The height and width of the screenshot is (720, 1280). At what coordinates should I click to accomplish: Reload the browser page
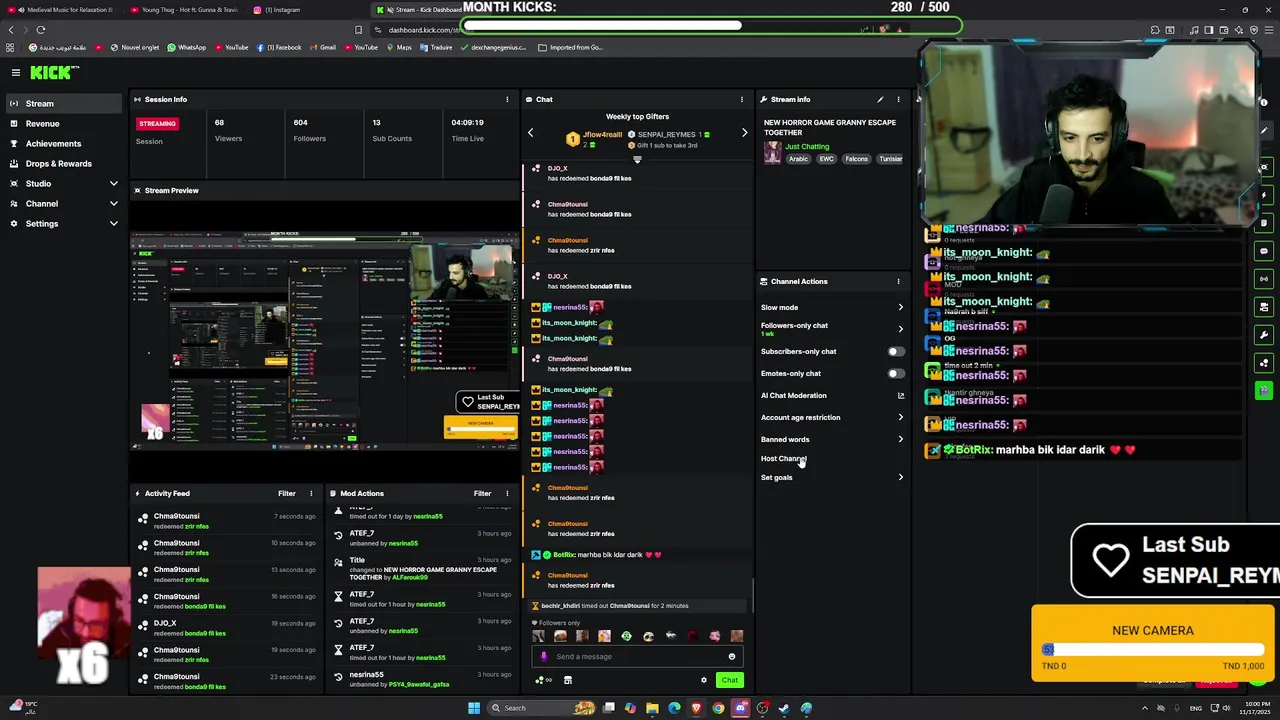(x=41, y=30)
